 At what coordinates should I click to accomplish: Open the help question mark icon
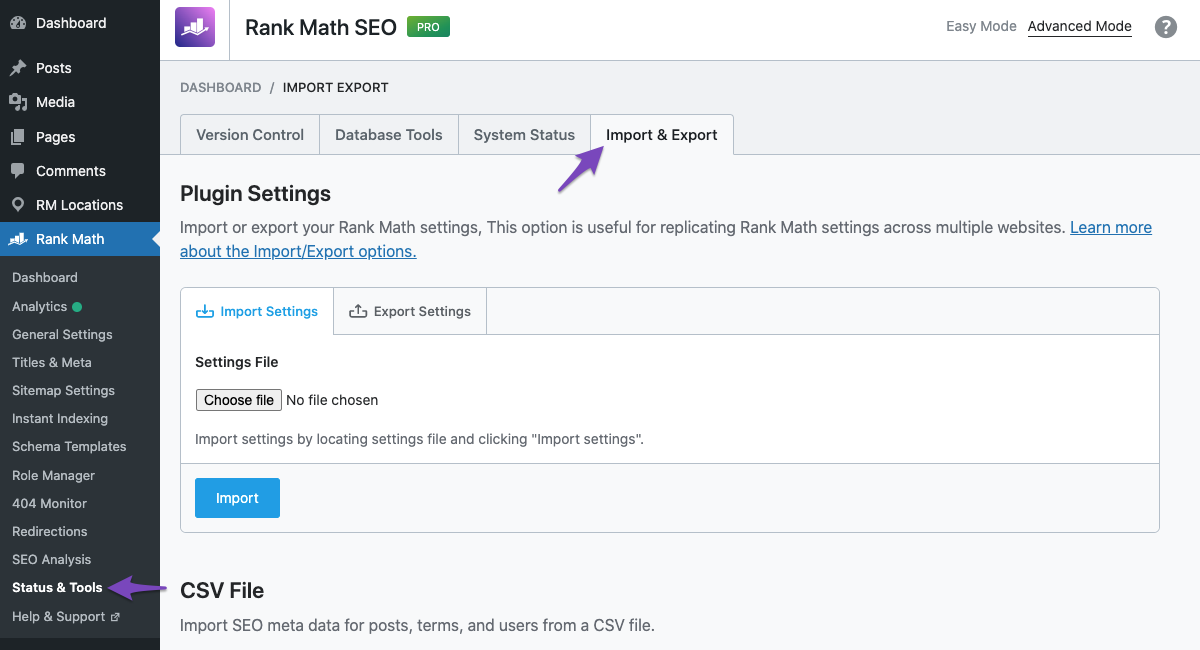click(x=1166, y=27)
